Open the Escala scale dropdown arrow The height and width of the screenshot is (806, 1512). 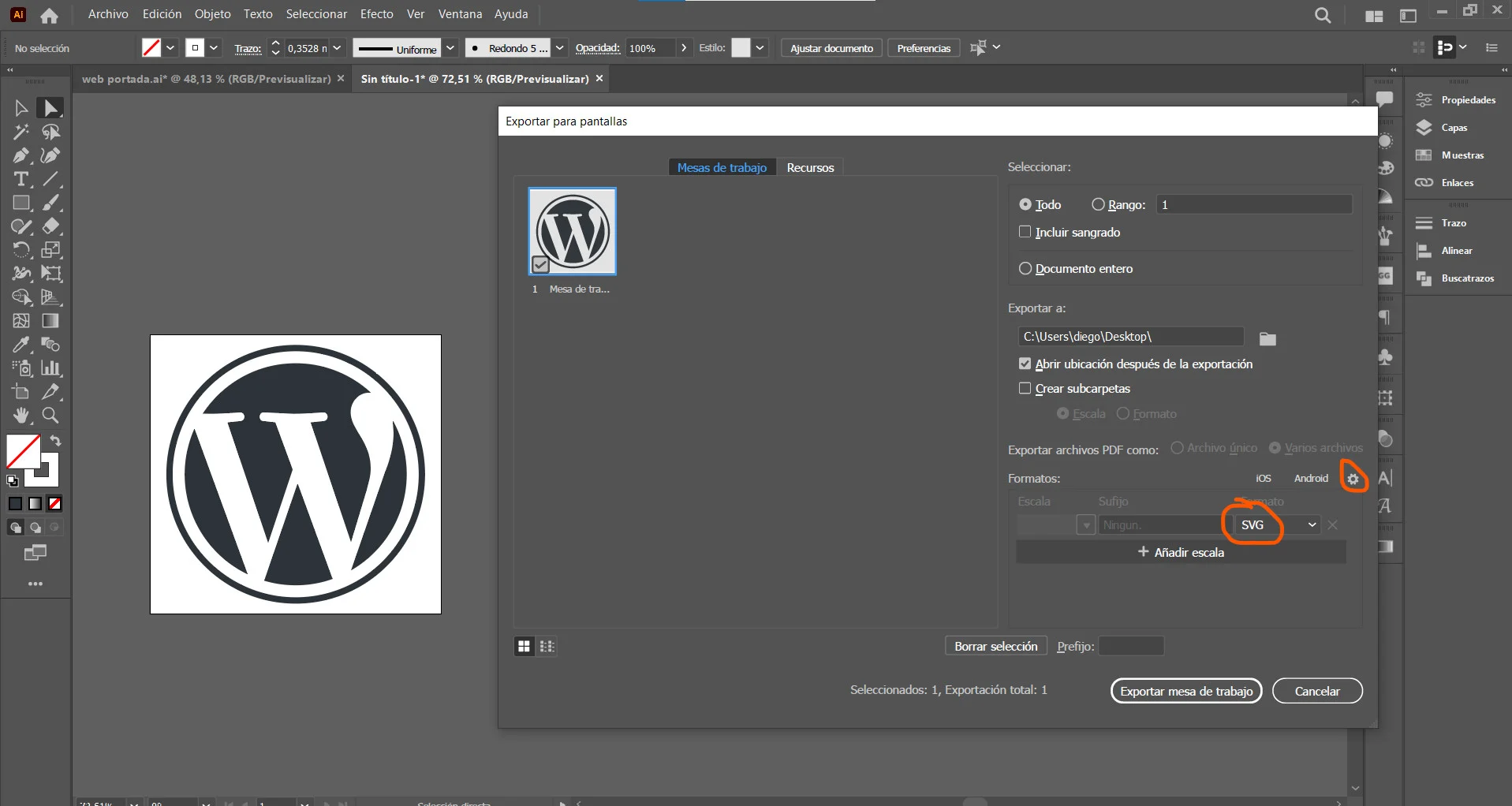click(1086, 525)
